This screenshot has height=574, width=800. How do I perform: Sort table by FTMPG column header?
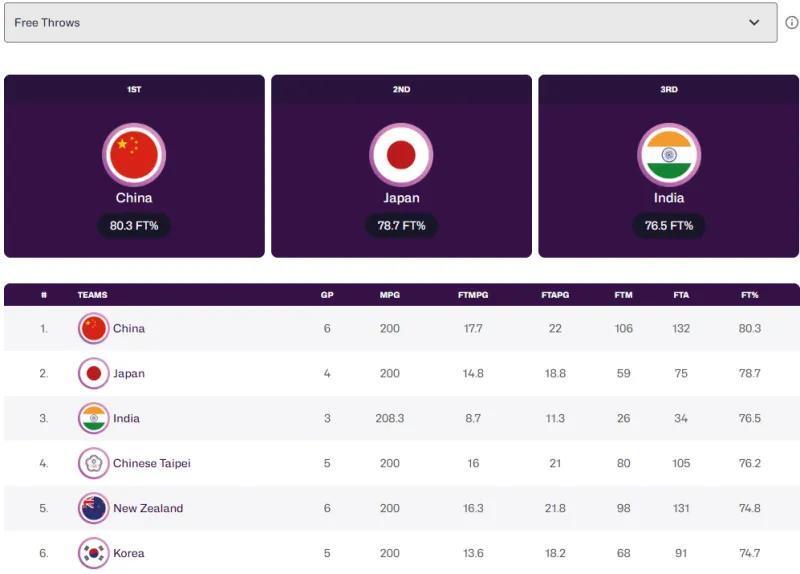473,295
